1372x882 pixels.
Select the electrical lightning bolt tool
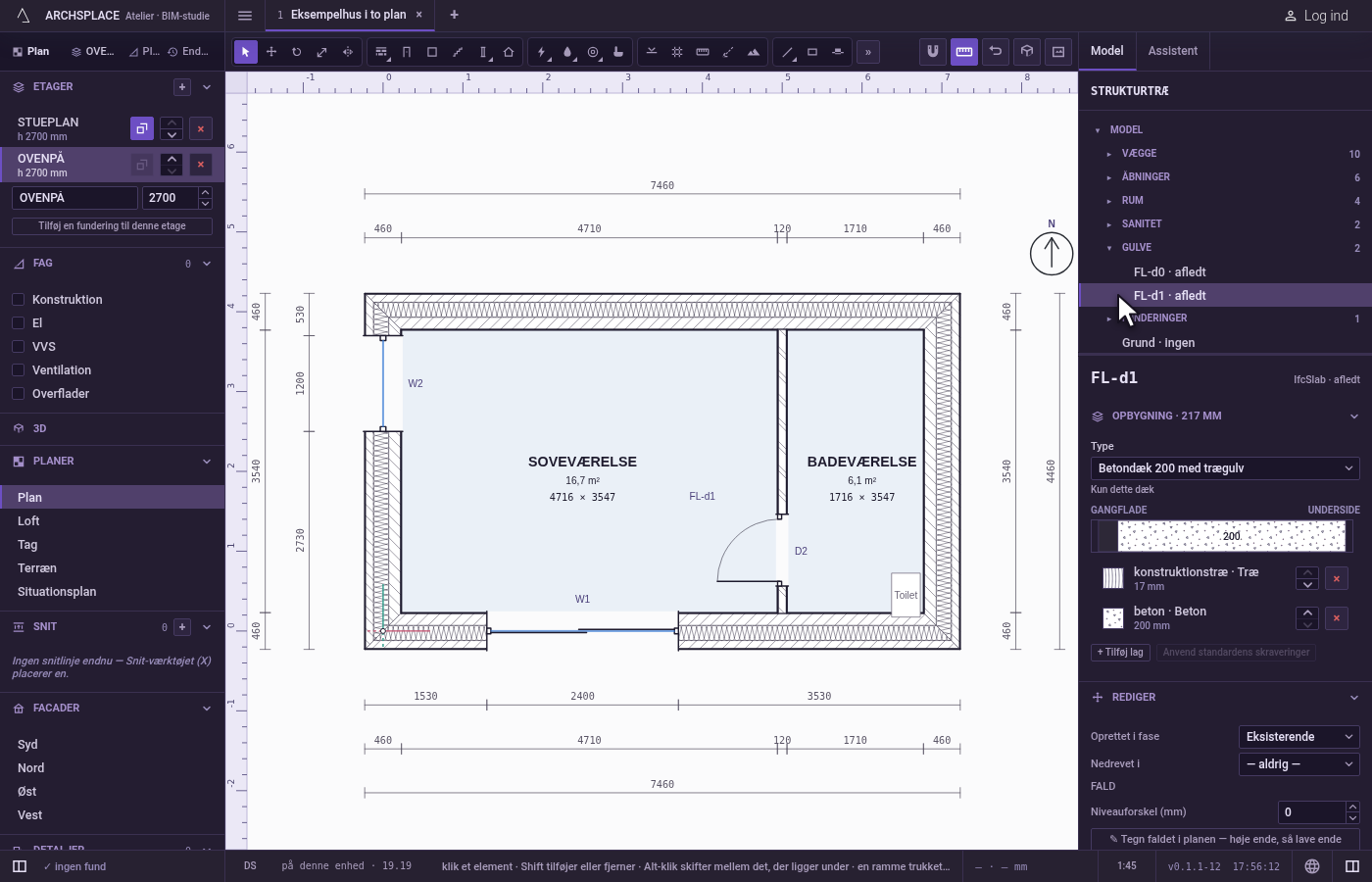point(542,52)
